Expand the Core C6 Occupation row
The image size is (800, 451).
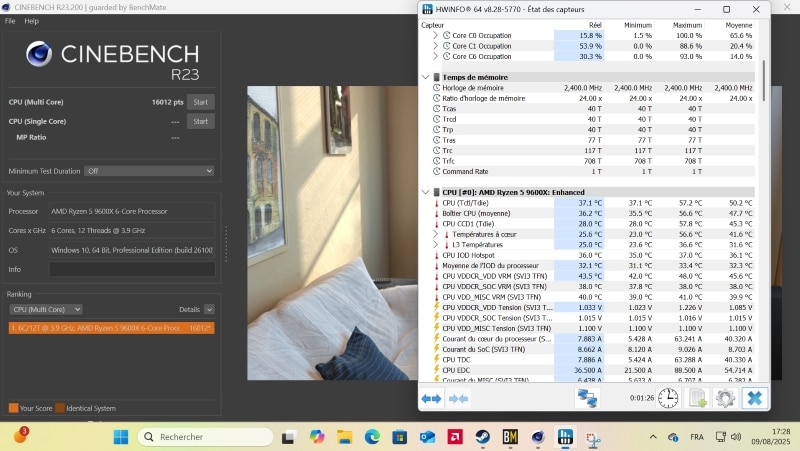(x=435, y=56)
